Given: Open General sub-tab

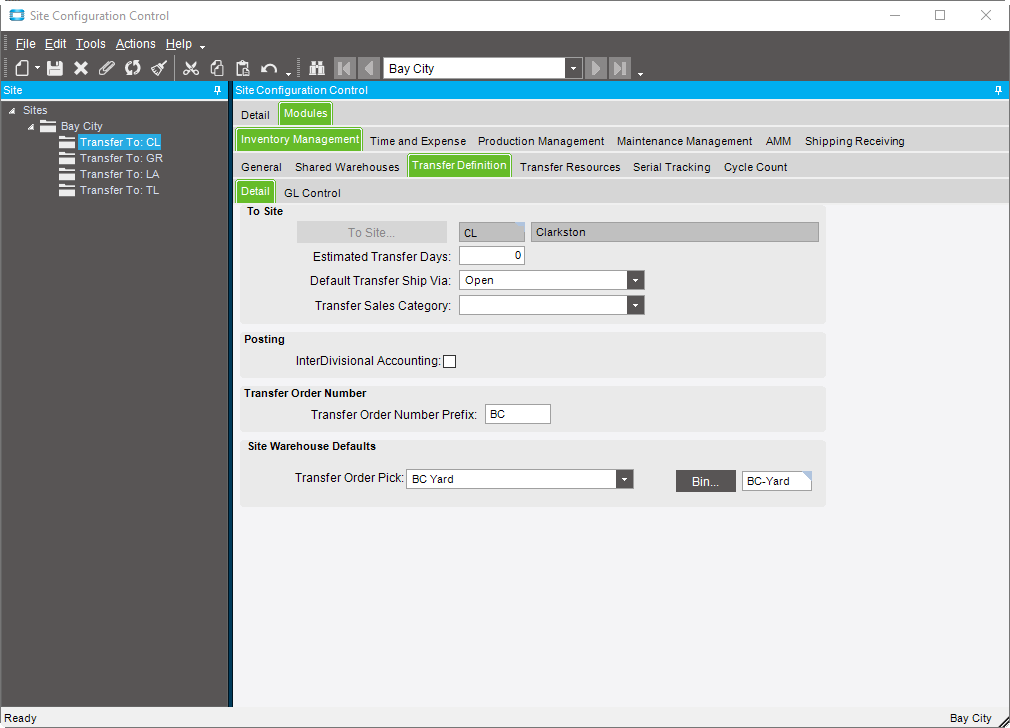Looking at the screenshot, I should (261, 167).
